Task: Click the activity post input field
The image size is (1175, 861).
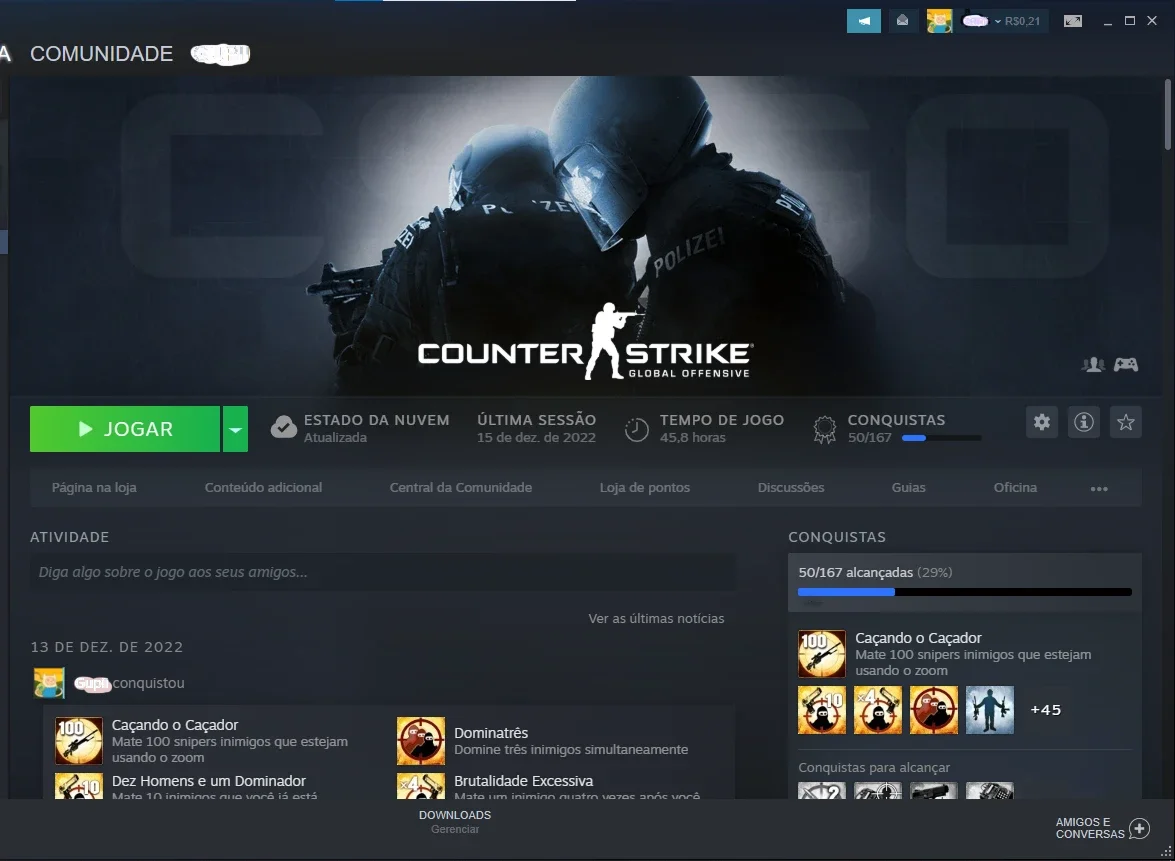Action: click(382, 572)
